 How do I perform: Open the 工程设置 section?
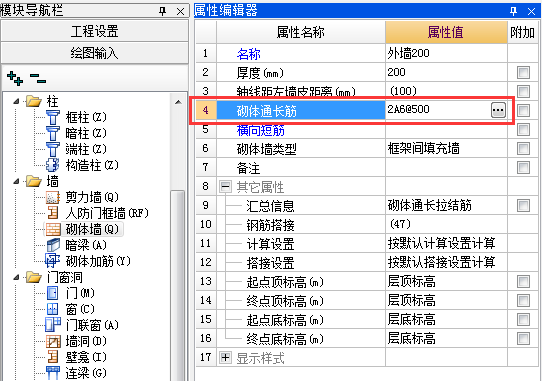[95, 31]
